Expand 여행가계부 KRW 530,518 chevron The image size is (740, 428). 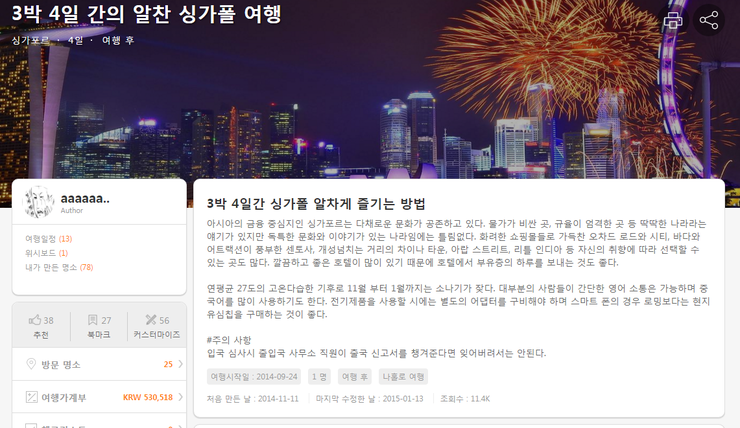click(180, 397)
